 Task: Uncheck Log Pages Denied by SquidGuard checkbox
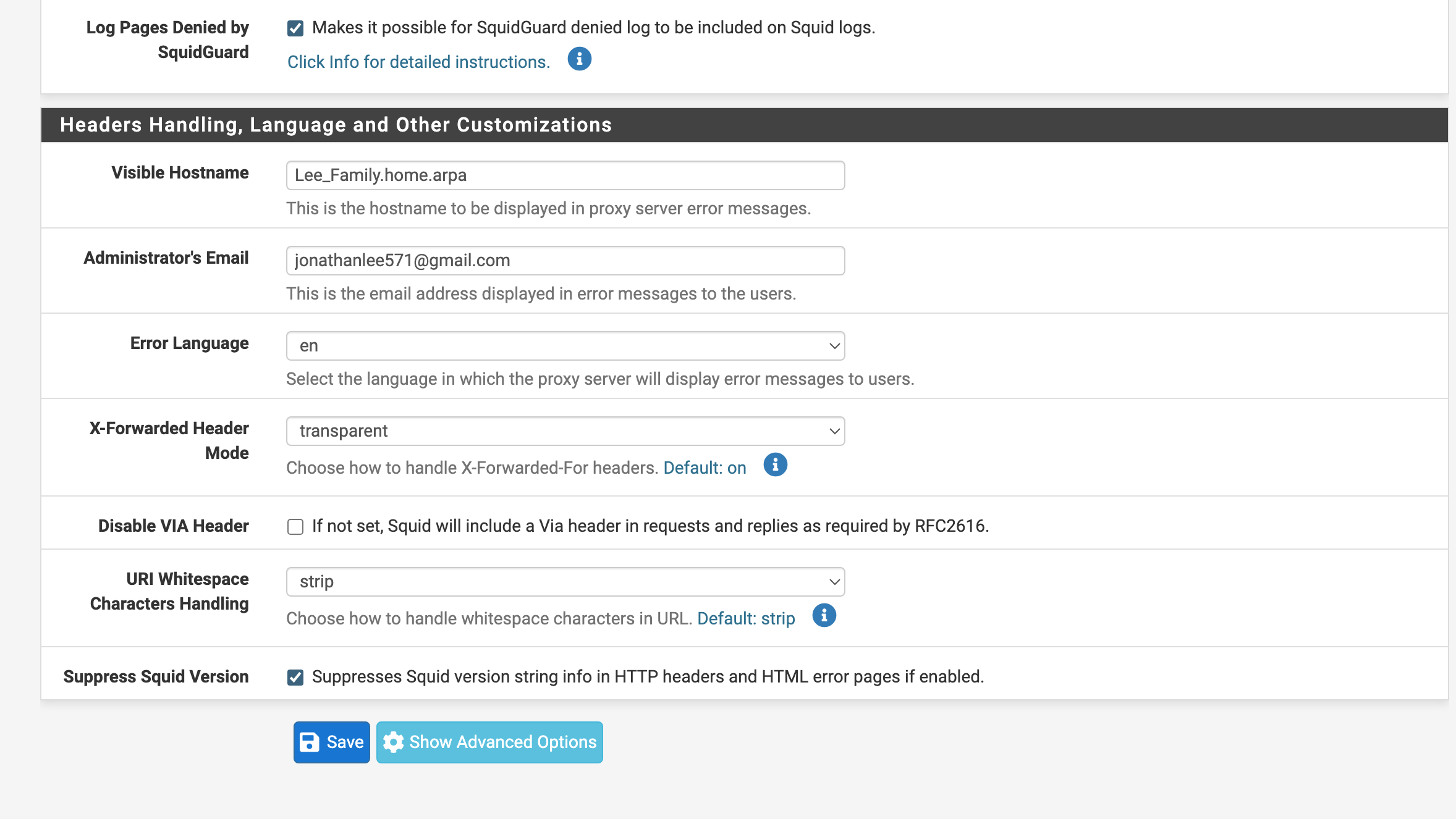(x=295, y=28)
